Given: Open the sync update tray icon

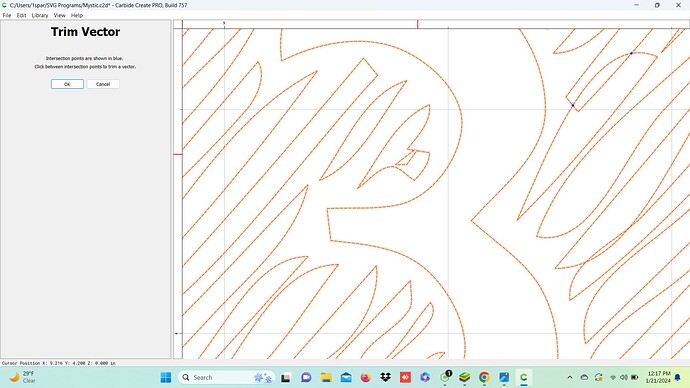Looking at the screenshot, I should [x=598, y=377].
